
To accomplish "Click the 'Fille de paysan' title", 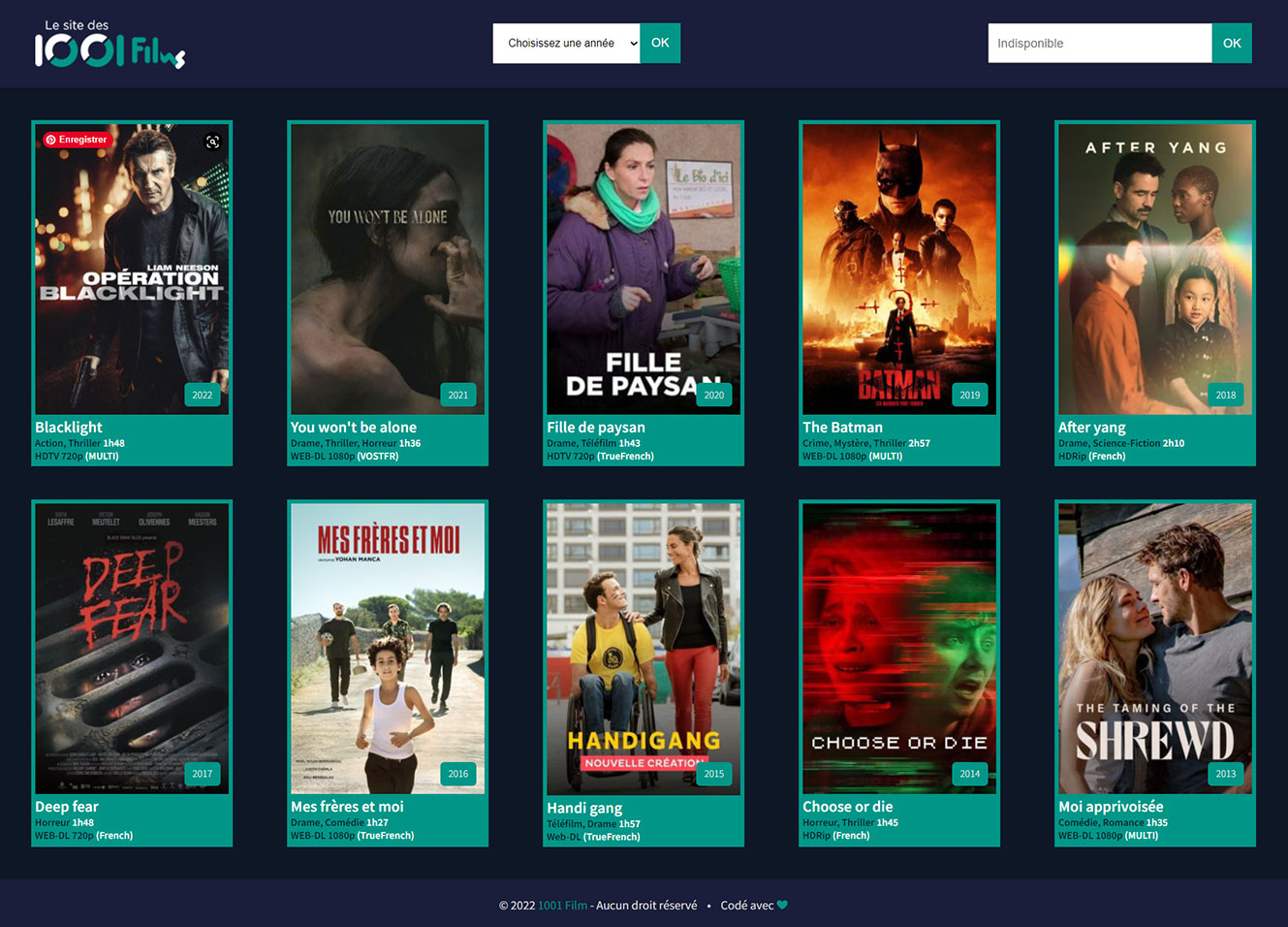I will tap(596, 428).
